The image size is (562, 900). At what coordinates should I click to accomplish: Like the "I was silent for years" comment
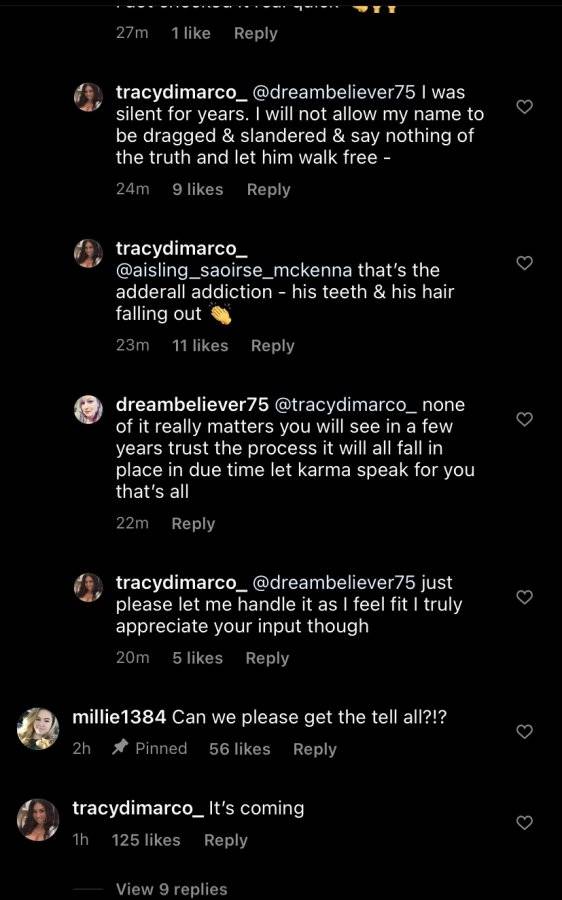pos(525,107)
